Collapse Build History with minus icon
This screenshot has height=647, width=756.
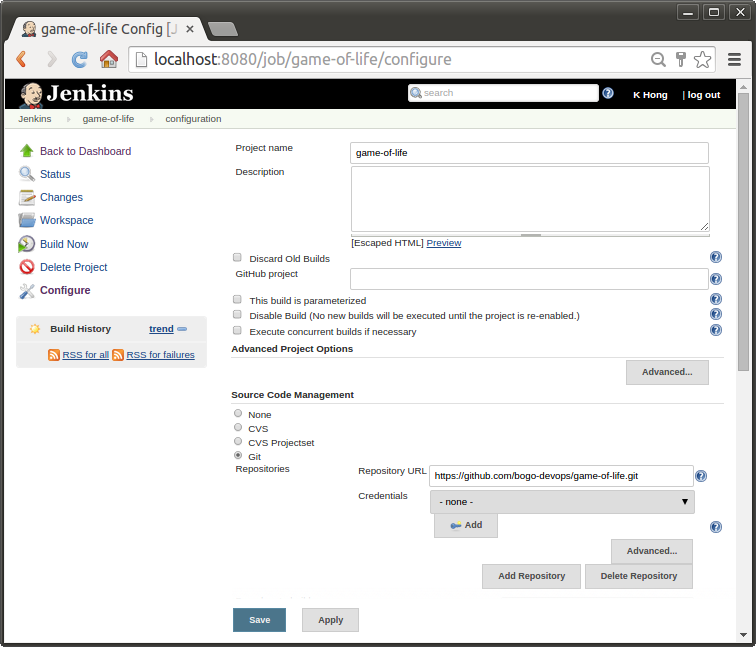pos(182,329)
